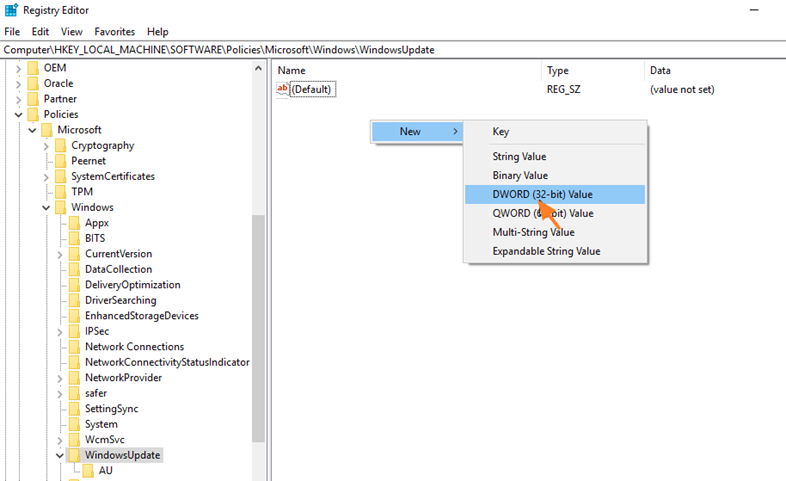Click the EnhancedStorageDevices folder icon
This screenshot has width=786, height=481.
(x=75, y=316)
